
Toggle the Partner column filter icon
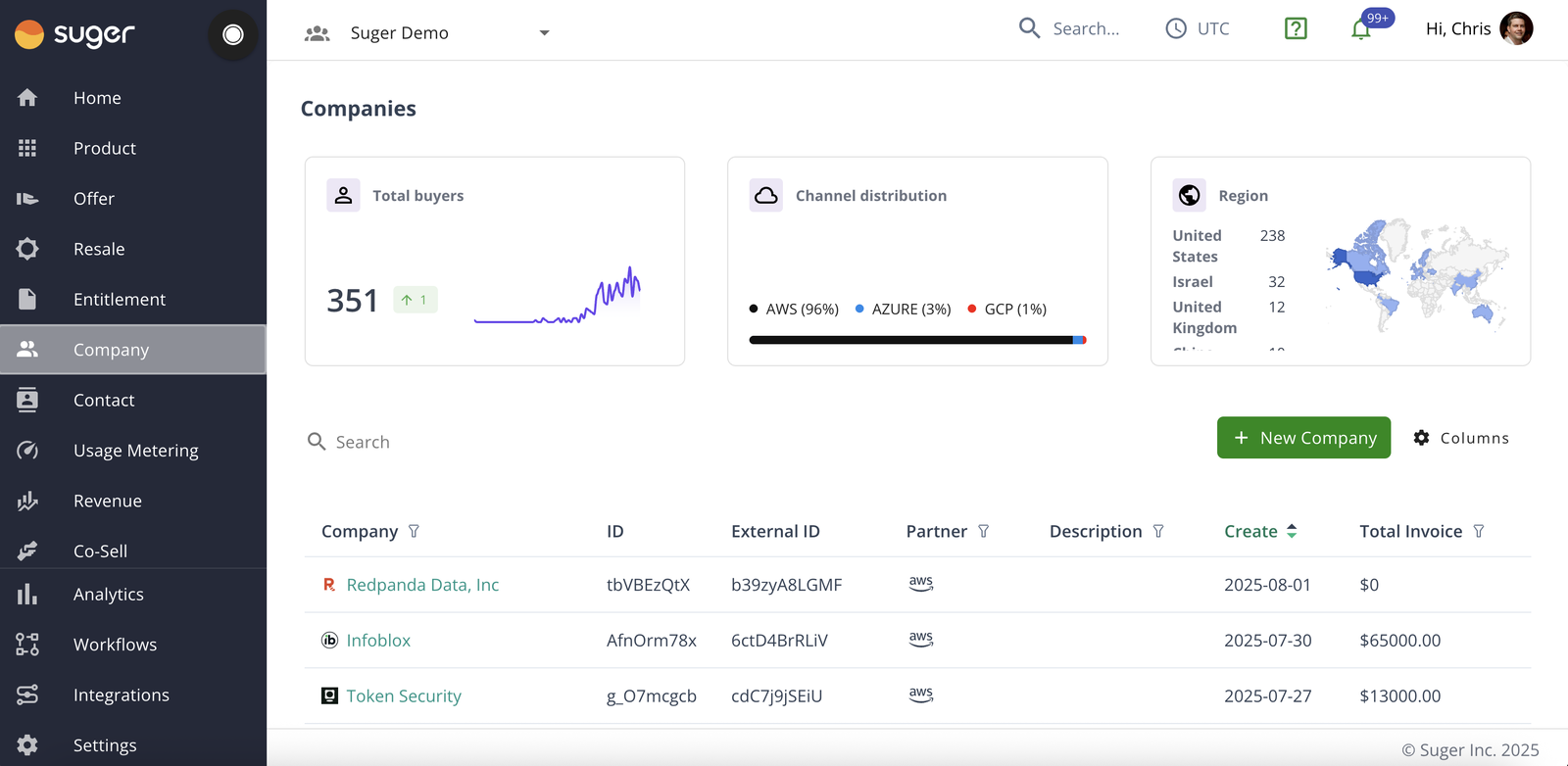(983, 531)
